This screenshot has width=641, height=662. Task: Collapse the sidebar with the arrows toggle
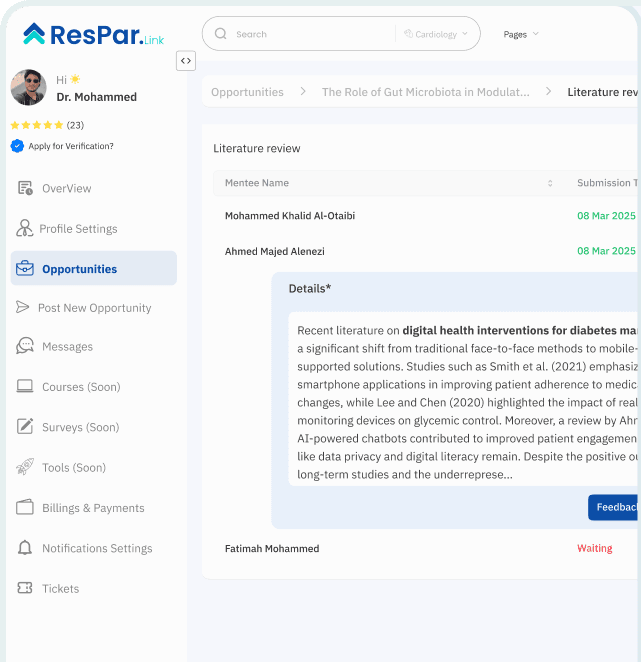click(186, 61)
